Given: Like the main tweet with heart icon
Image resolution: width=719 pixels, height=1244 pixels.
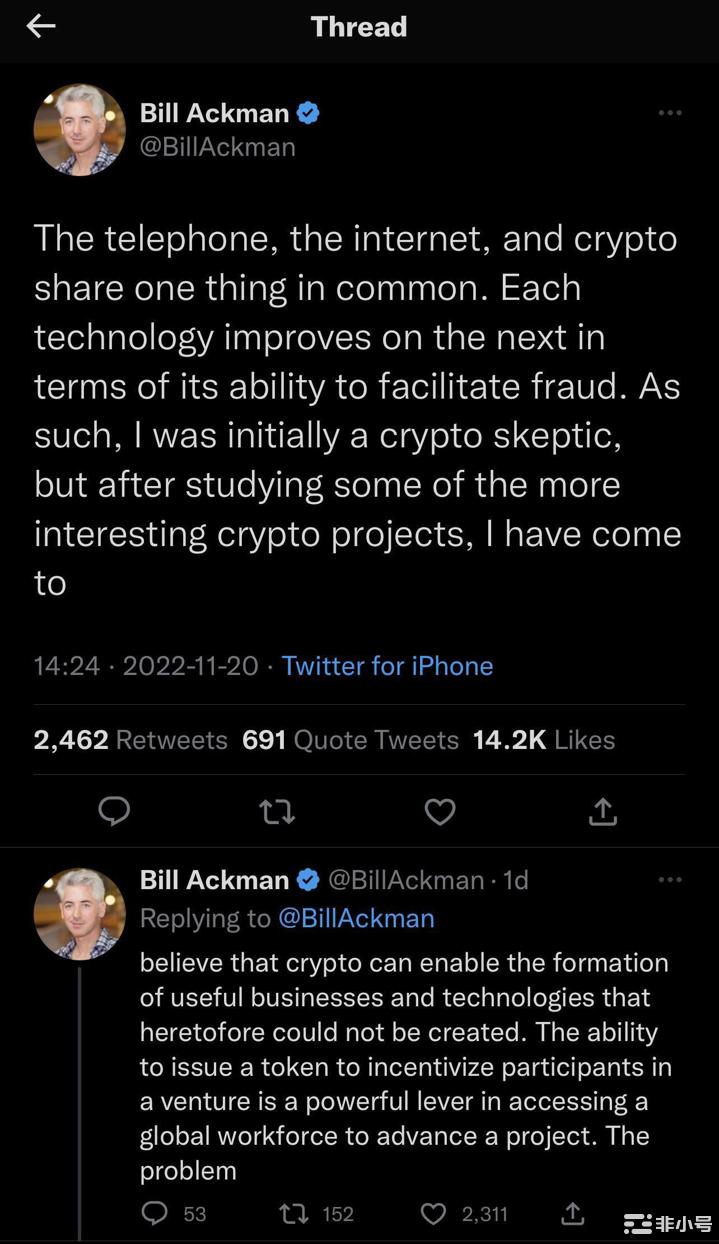Looking at the screenshot, I should pyautogui.click(x=440, y=812).
